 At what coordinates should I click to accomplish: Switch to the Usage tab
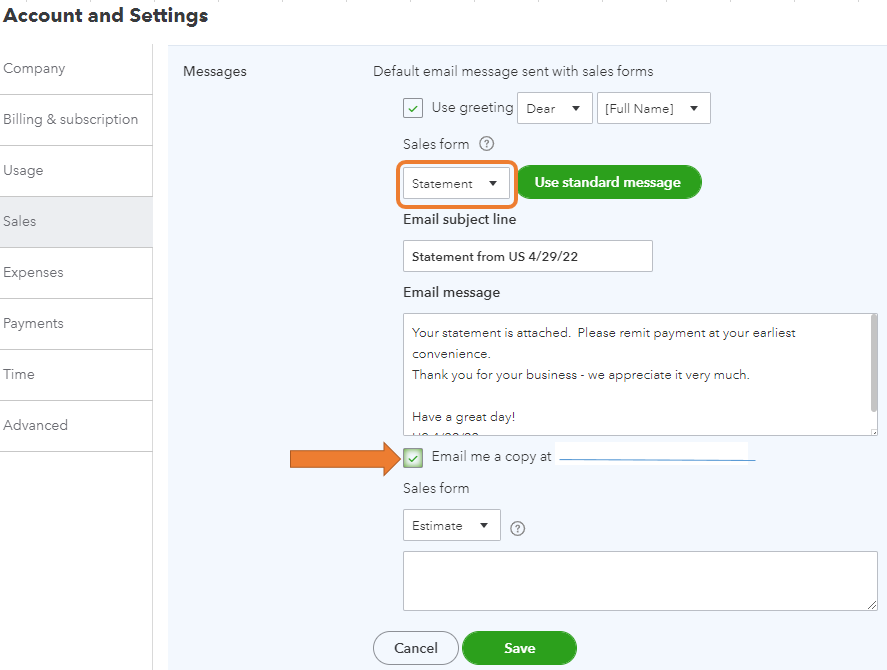[23, 170]
